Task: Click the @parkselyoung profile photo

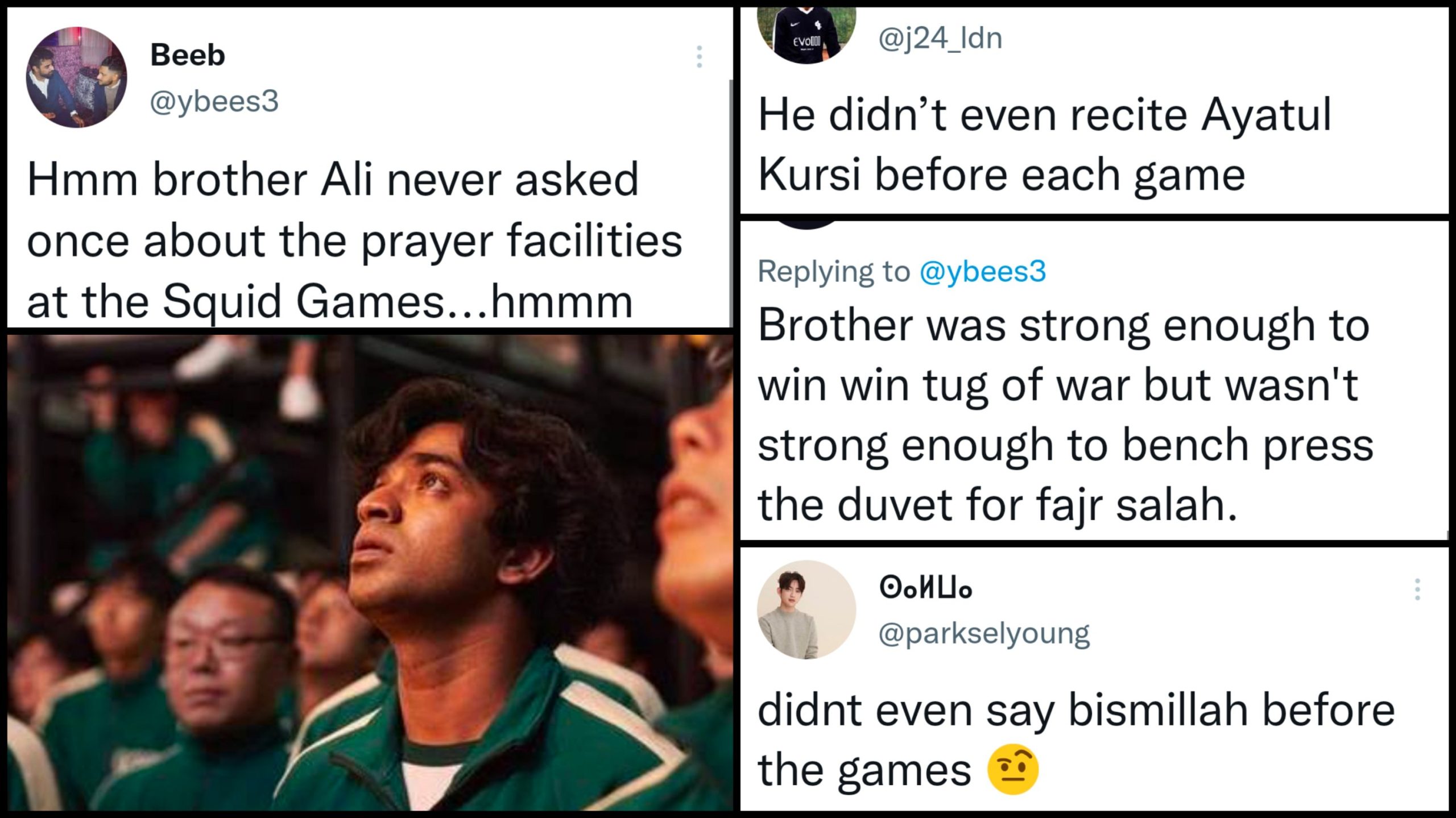Action: pos(806,609)
